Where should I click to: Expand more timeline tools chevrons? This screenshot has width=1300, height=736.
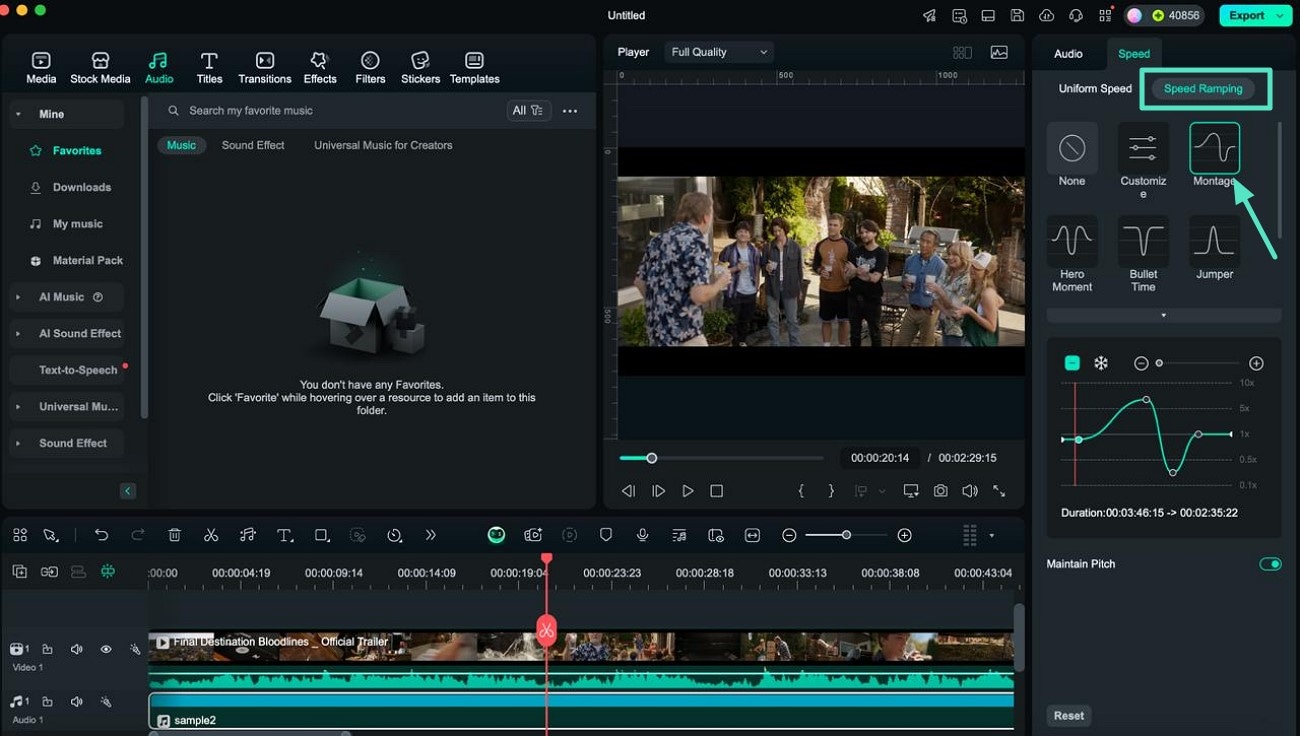pos(431,535)
